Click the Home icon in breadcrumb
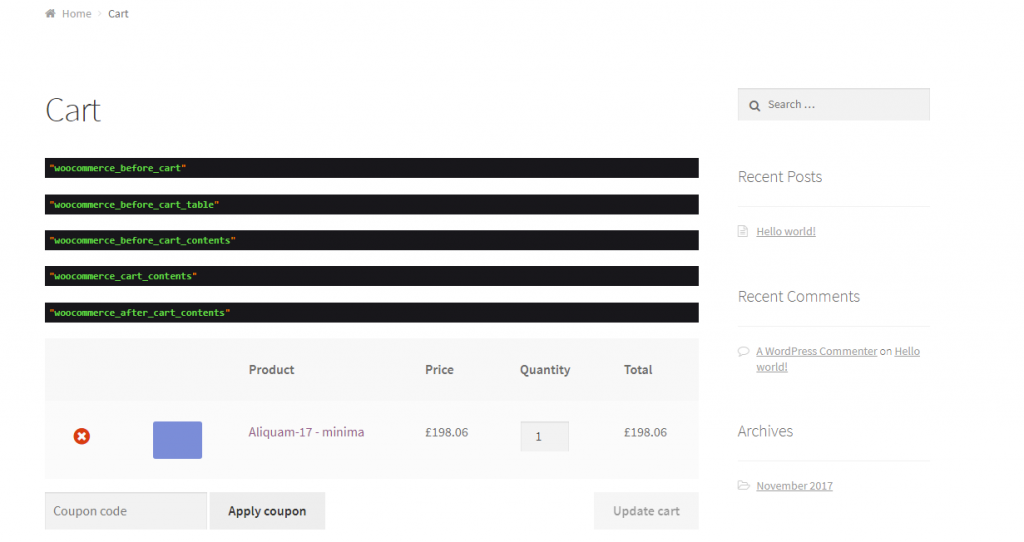 50,14
